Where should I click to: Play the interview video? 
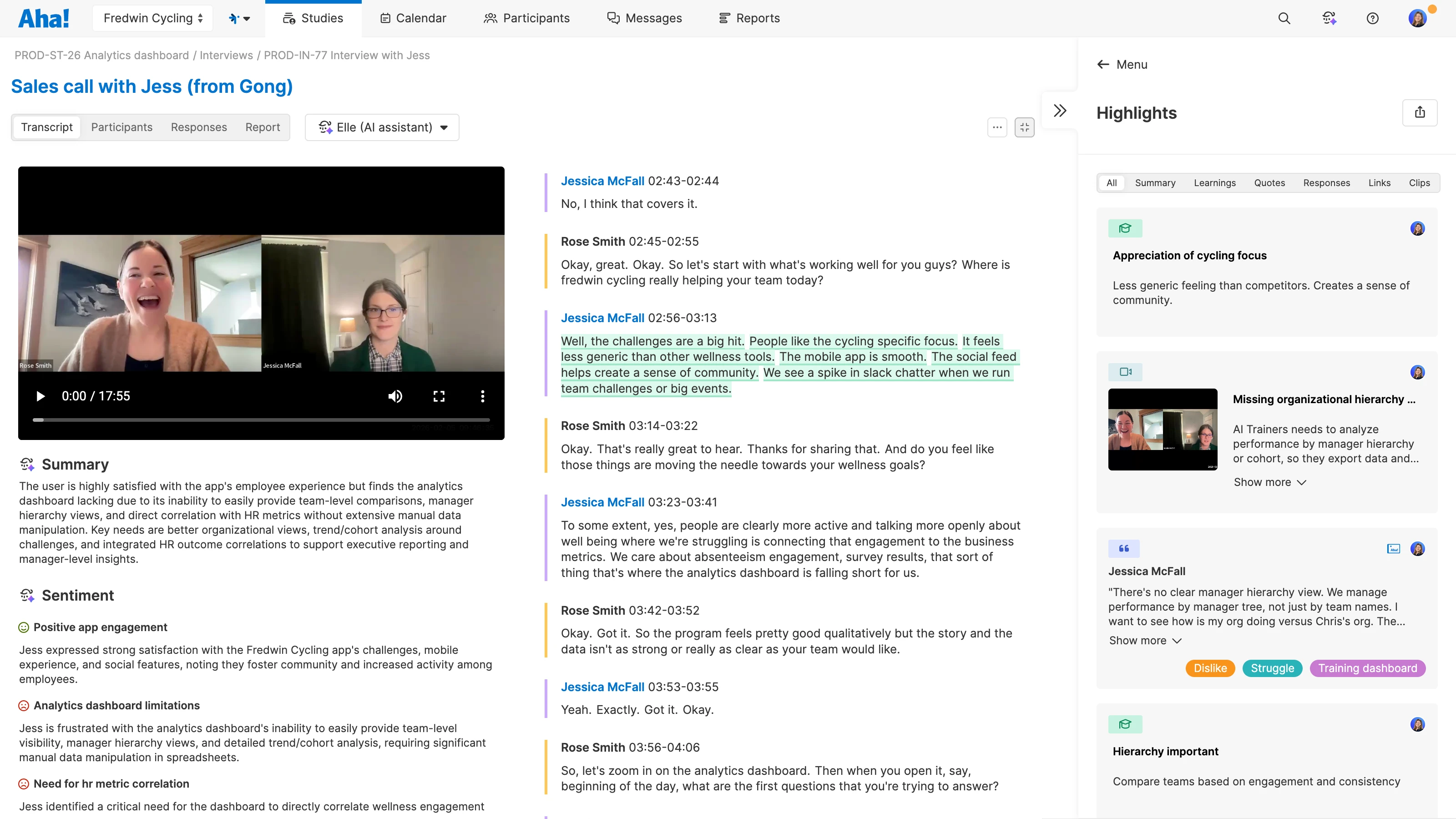[x=40, y=396]
